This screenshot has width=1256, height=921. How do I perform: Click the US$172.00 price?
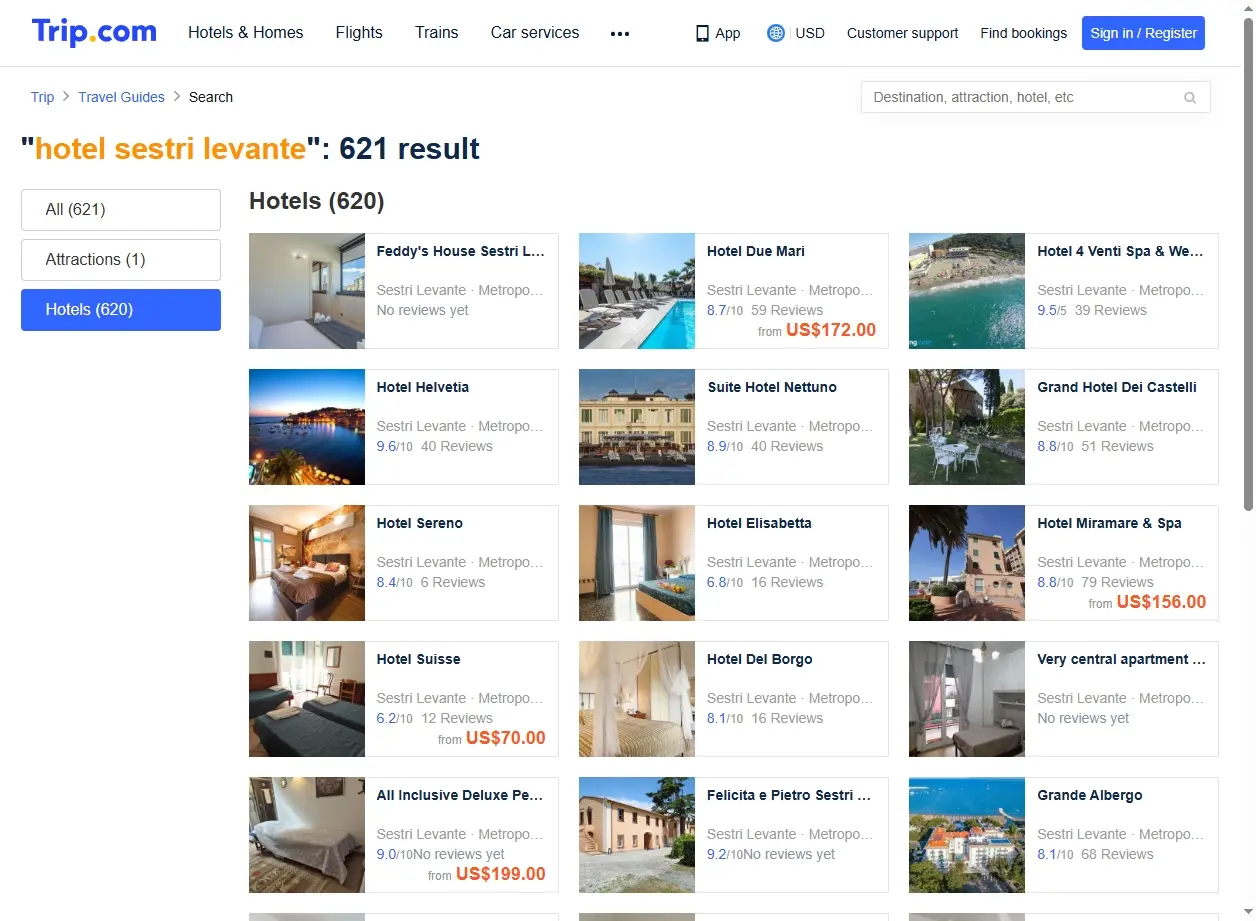click(831, 330)
